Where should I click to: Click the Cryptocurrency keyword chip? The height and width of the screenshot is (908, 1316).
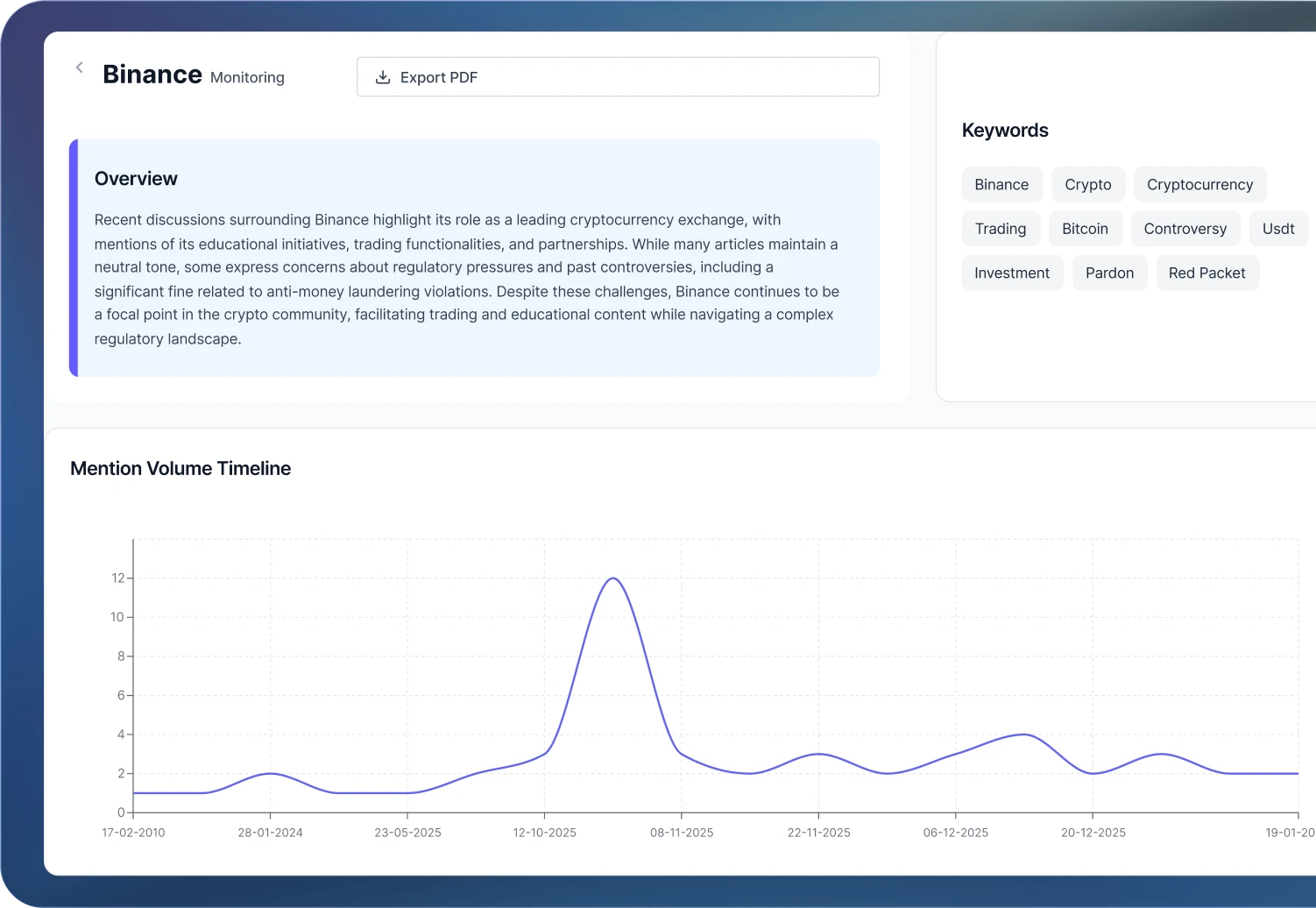1199,185
